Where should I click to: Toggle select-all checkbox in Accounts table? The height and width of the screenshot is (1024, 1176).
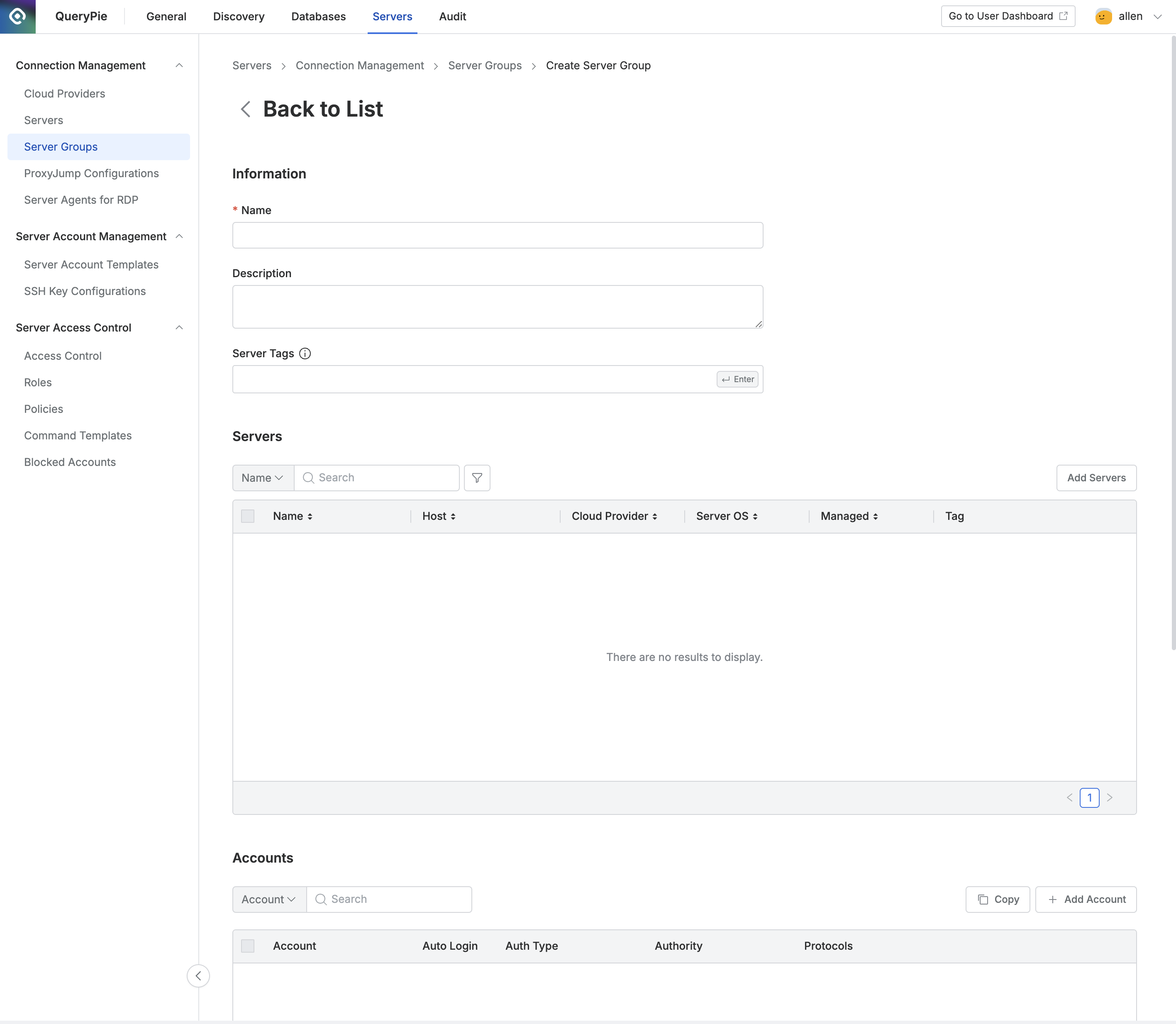click(247, 946)
